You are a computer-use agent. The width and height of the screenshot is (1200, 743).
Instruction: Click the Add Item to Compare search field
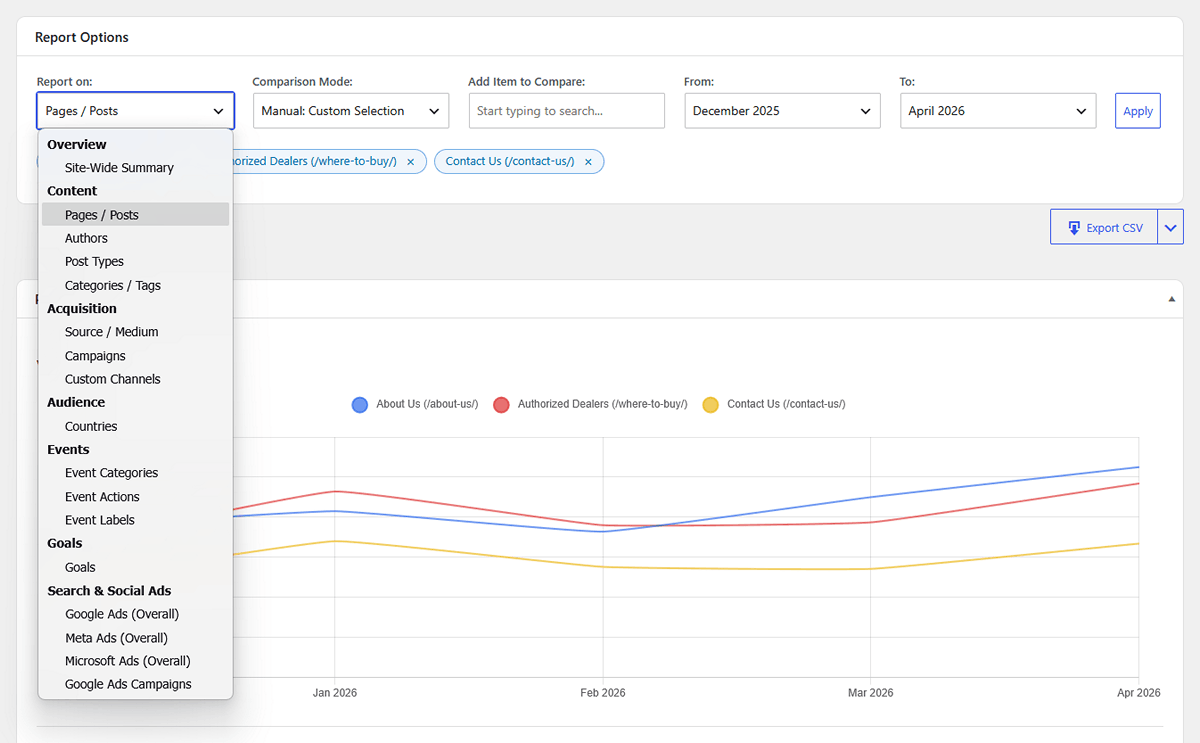pos(567,111)
